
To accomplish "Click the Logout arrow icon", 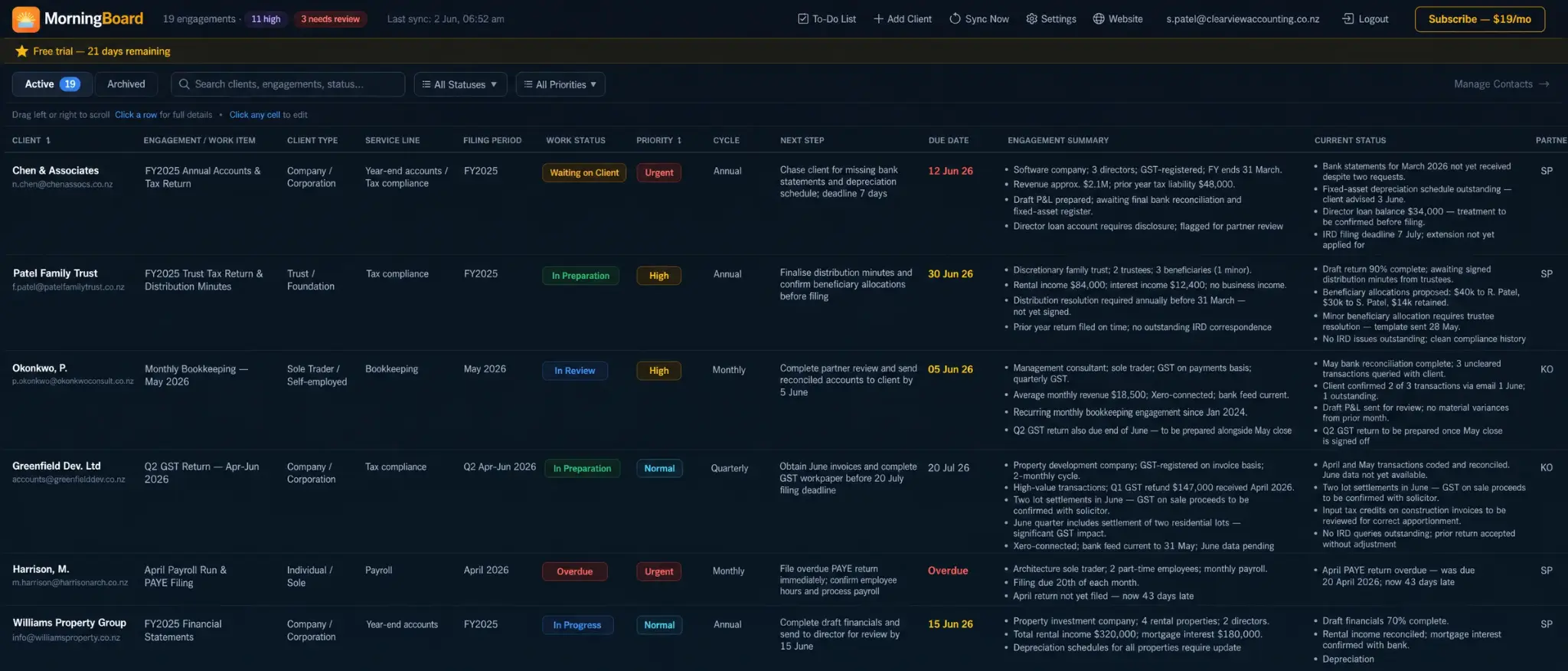I will click(x=1348, y=19).
